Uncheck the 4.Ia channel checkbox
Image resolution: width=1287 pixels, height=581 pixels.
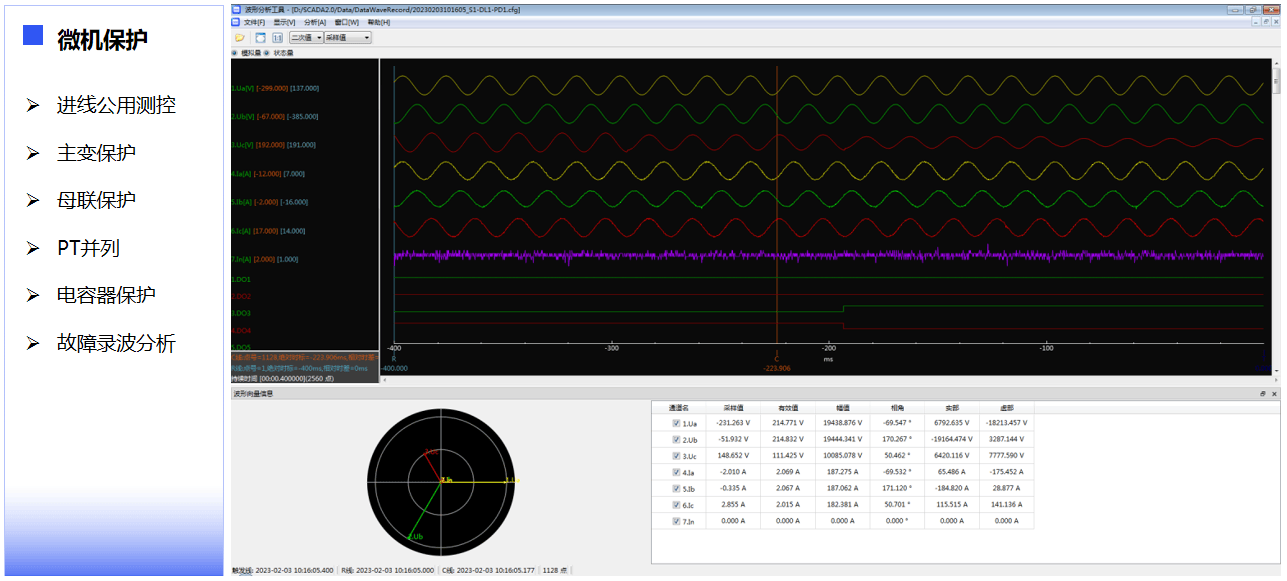pos(677,472)
